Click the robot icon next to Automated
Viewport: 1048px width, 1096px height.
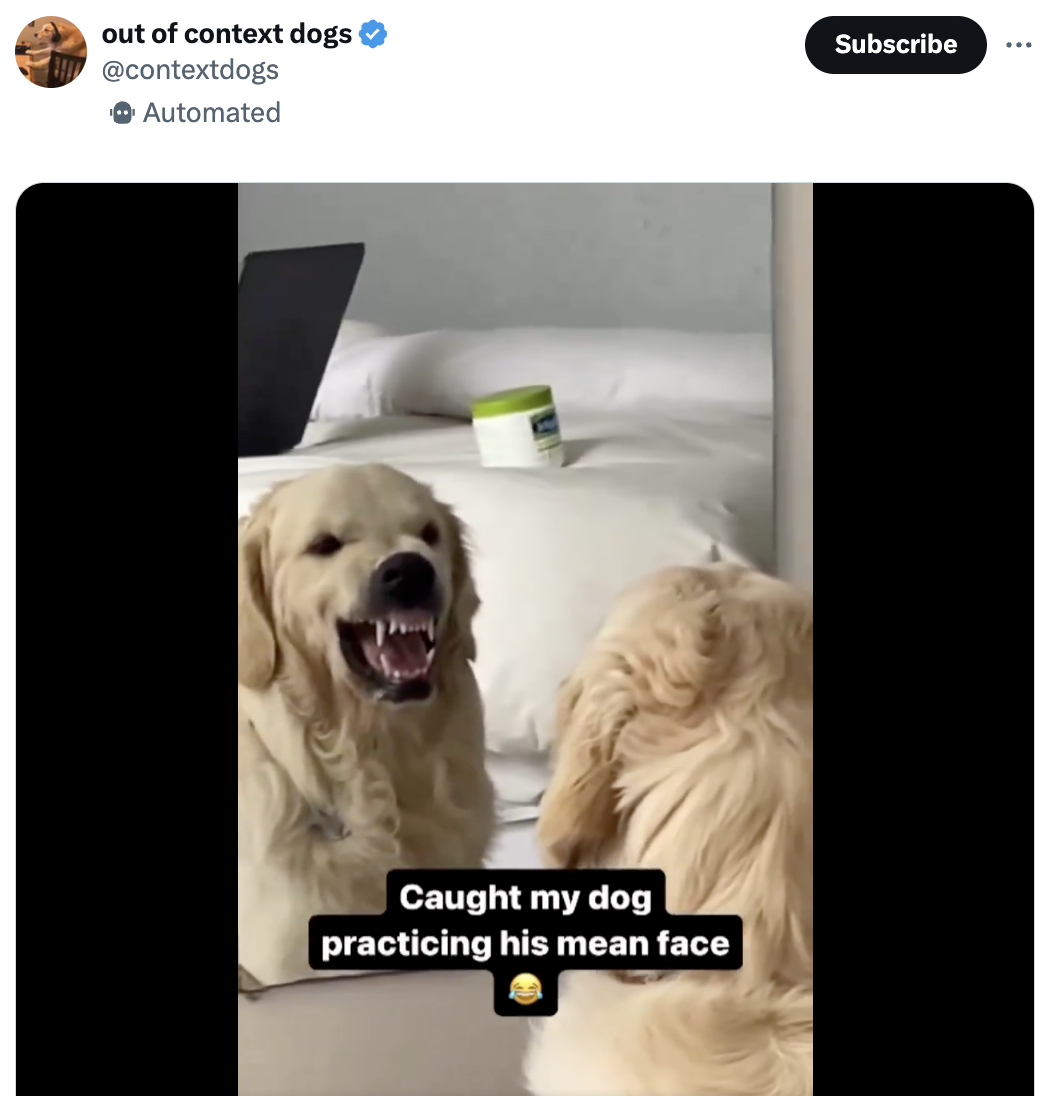point(121,112)
